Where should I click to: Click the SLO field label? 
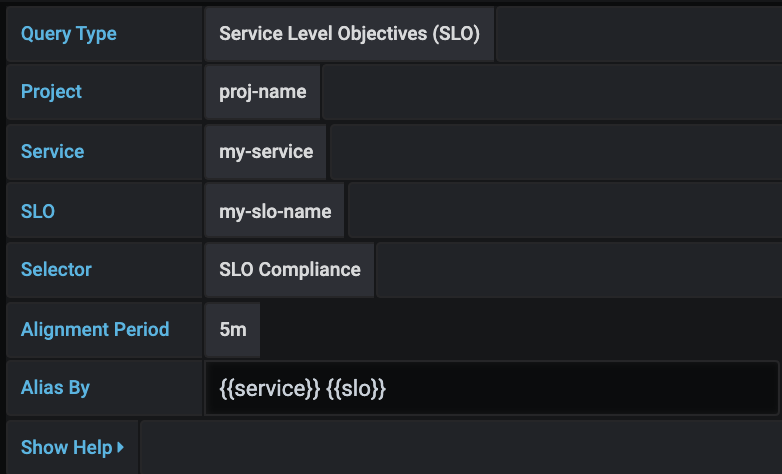point(38,211)
